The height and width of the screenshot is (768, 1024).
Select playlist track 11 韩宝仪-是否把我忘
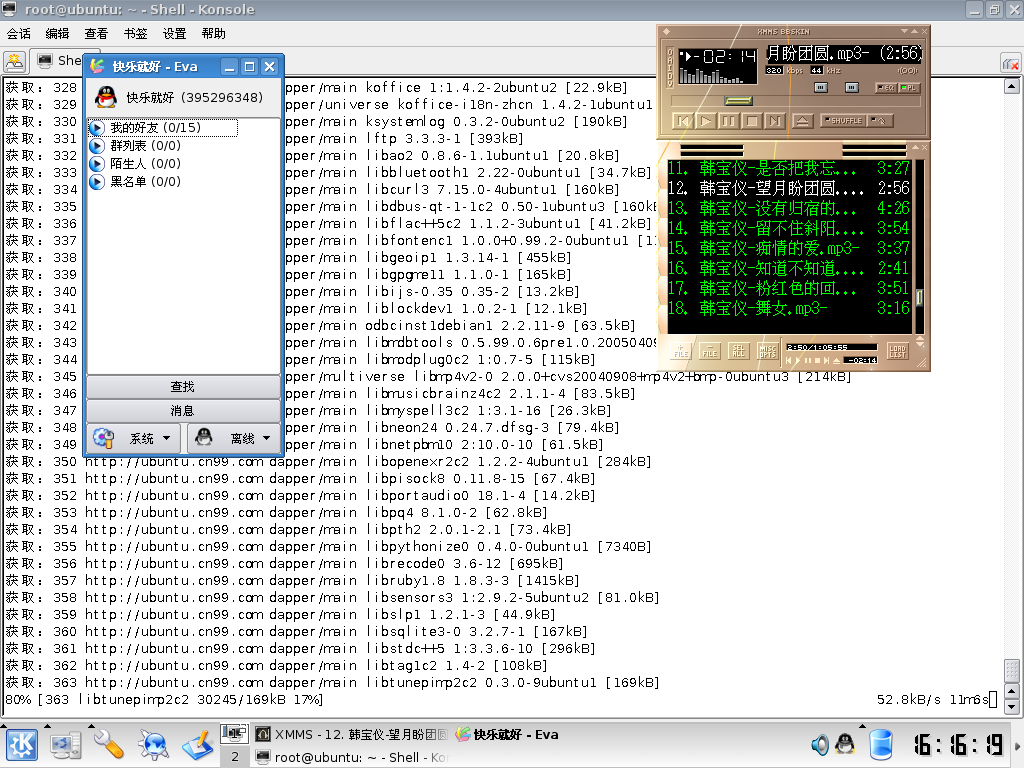[x=788, y=168]
